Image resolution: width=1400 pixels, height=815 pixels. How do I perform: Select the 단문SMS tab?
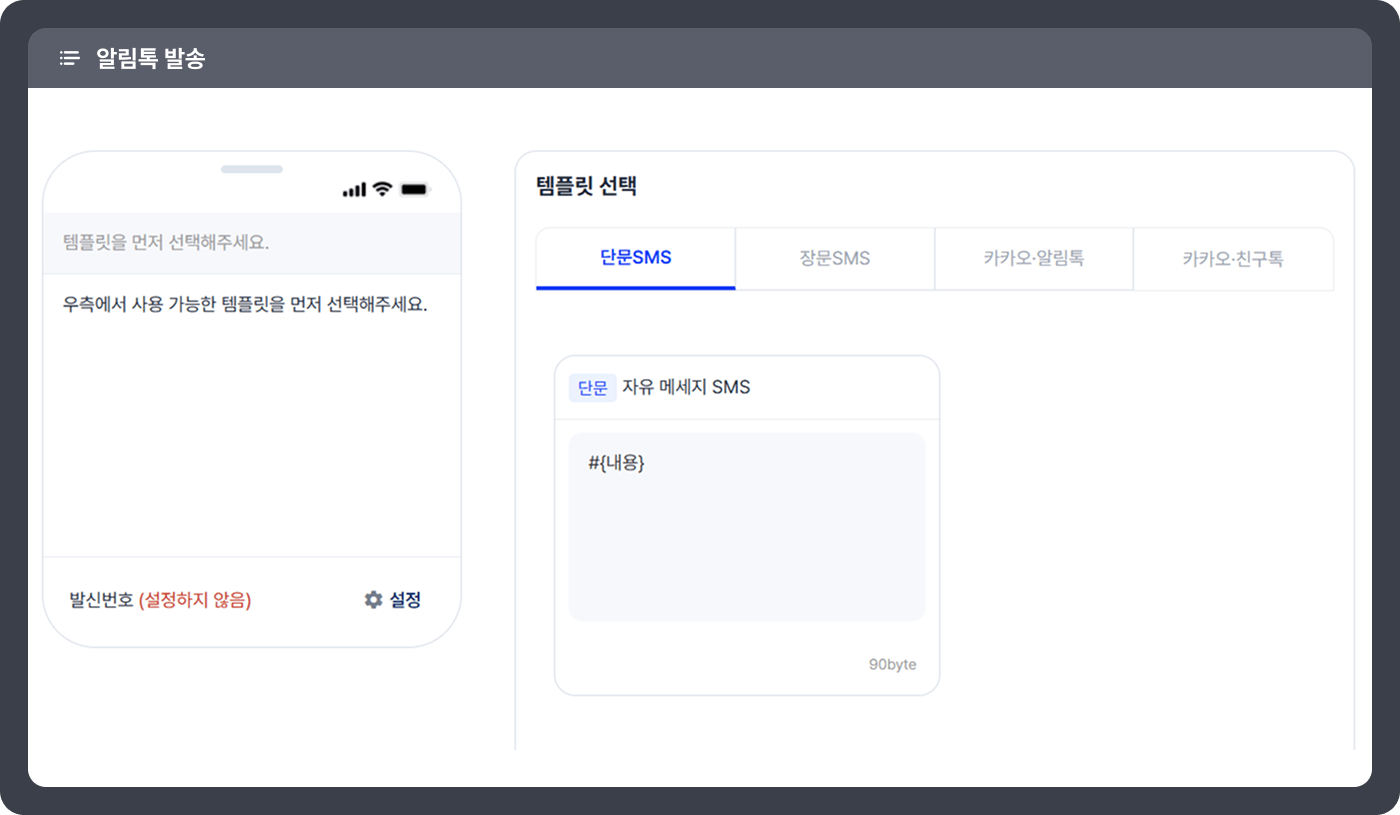[635, 258]
